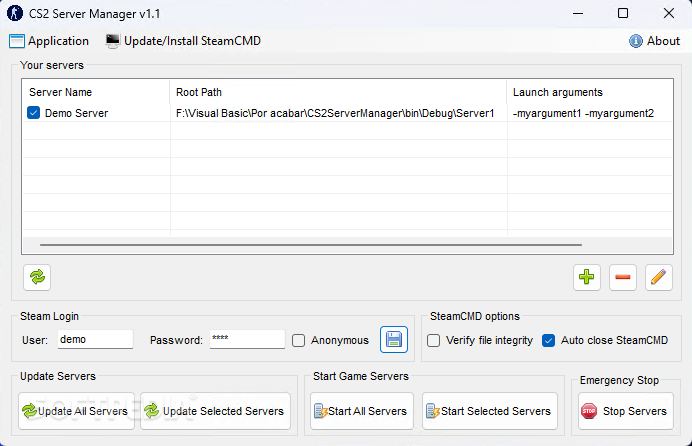Click the Launch arguments column header

590,92
